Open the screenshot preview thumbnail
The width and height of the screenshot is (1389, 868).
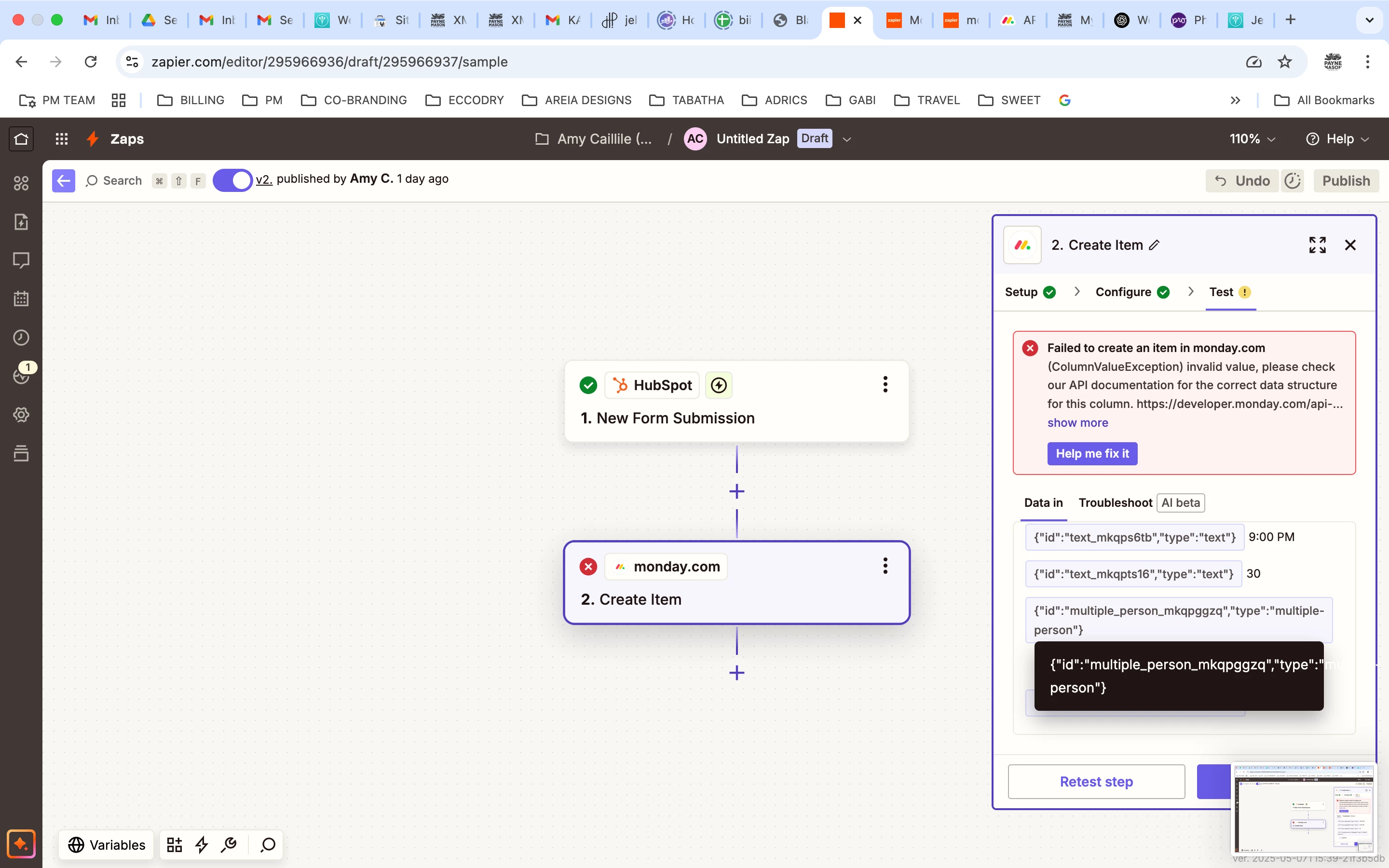tap(1304, 809)
